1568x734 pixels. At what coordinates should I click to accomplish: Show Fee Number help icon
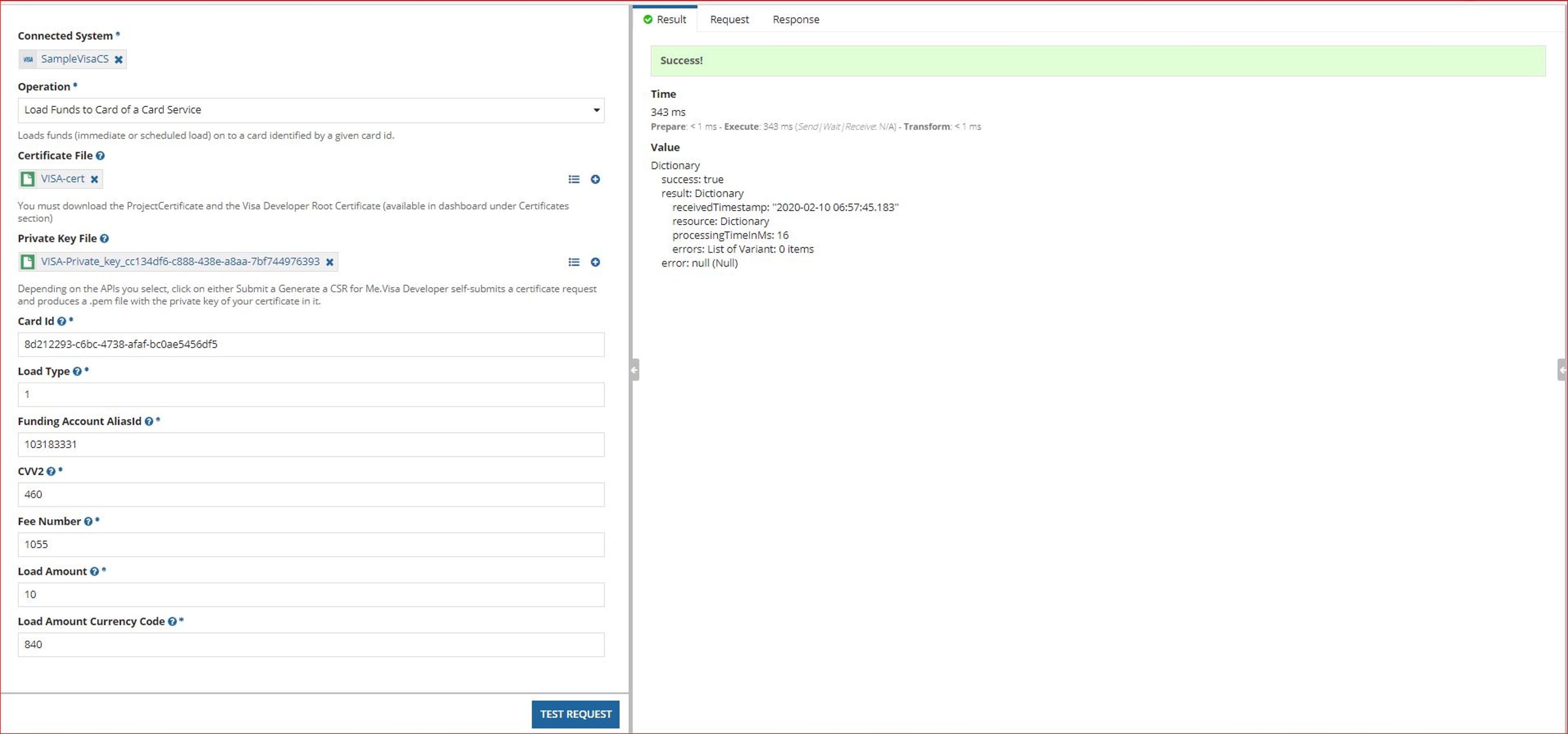[88, 522]
